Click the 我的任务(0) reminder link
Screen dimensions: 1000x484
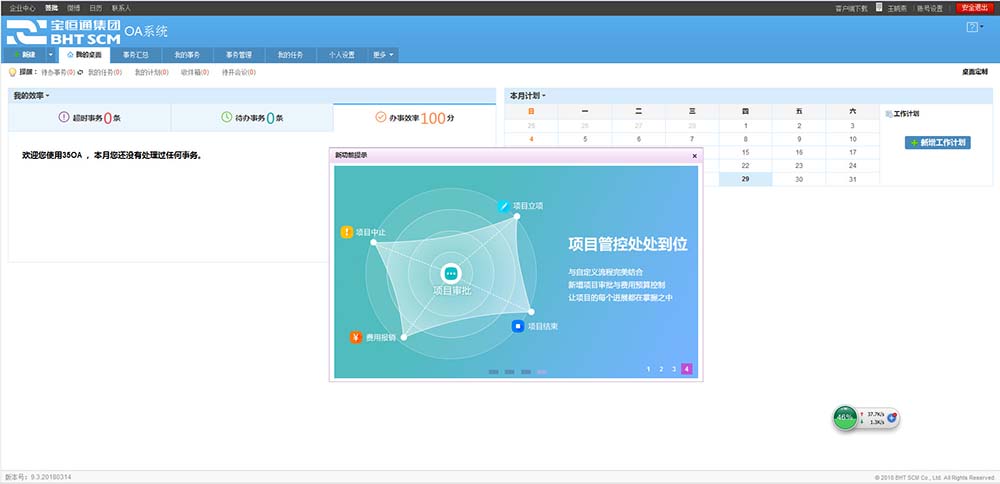105,73
